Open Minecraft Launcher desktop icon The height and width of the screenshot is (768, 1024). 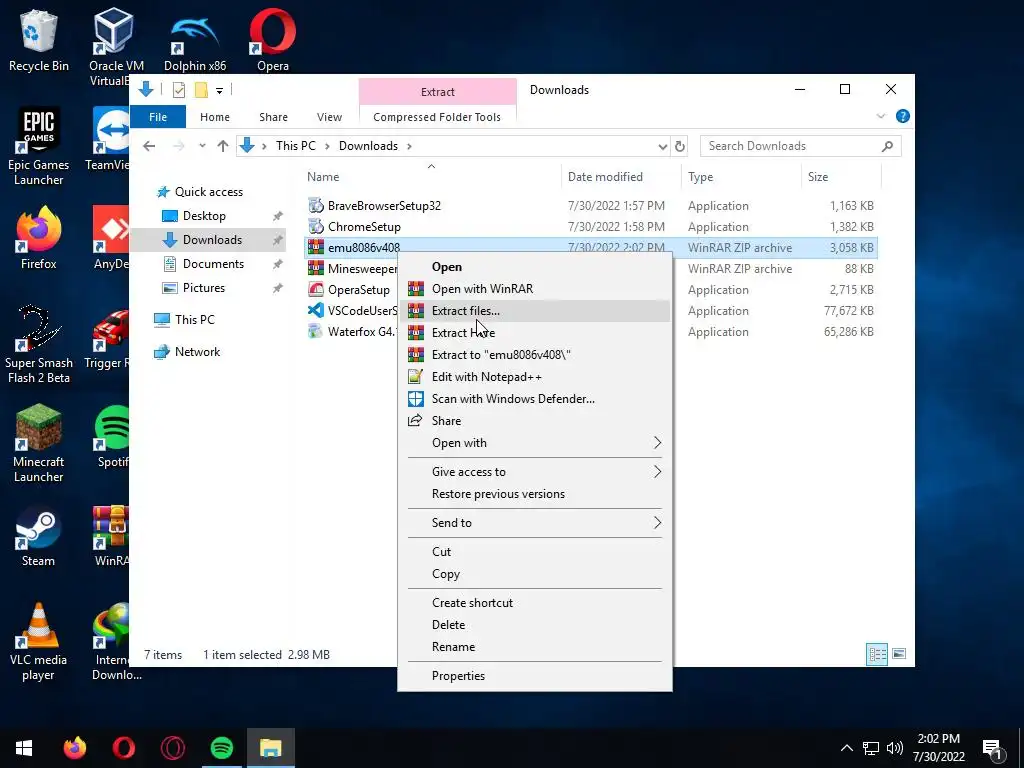tap(39, 443)
